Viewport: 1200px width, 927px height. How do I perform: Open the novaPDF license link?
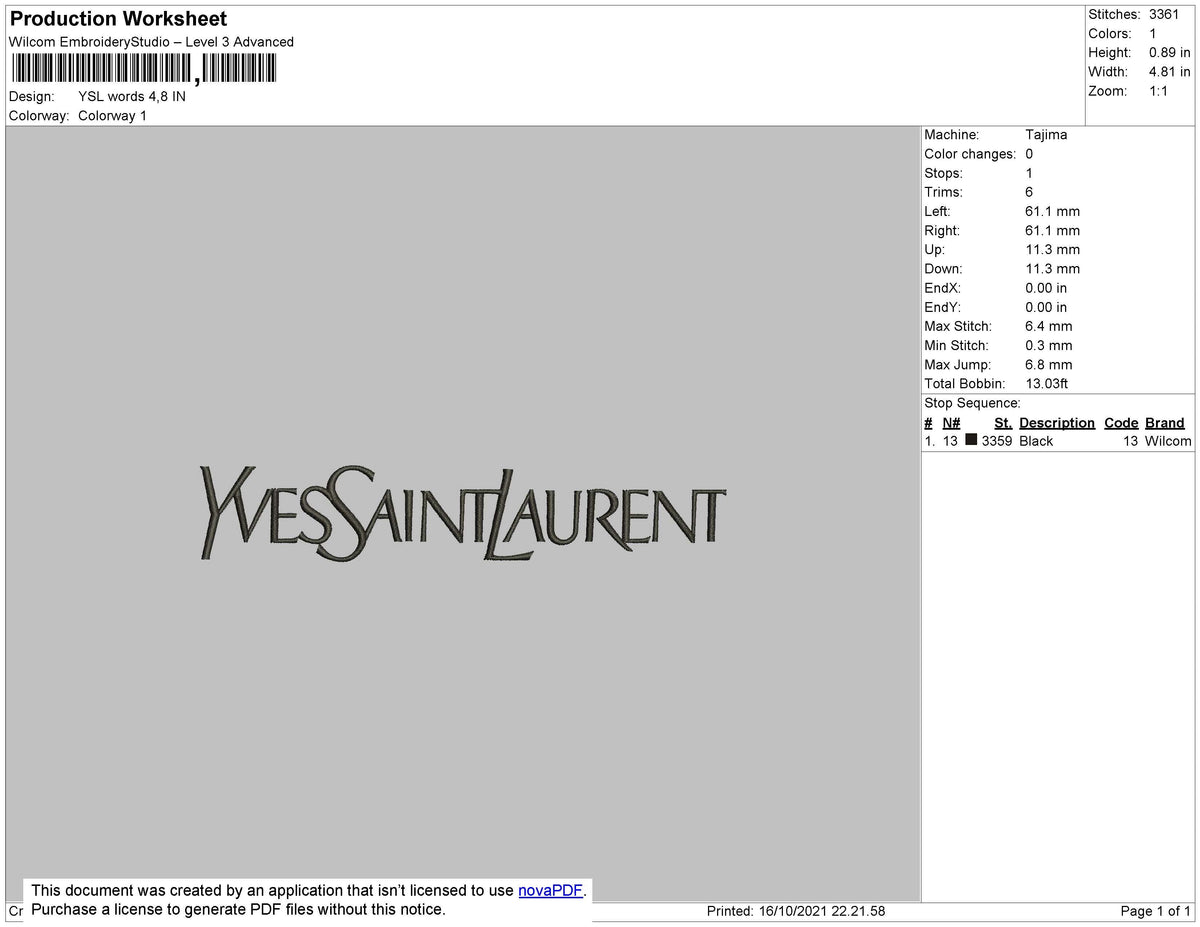point(548,890)
